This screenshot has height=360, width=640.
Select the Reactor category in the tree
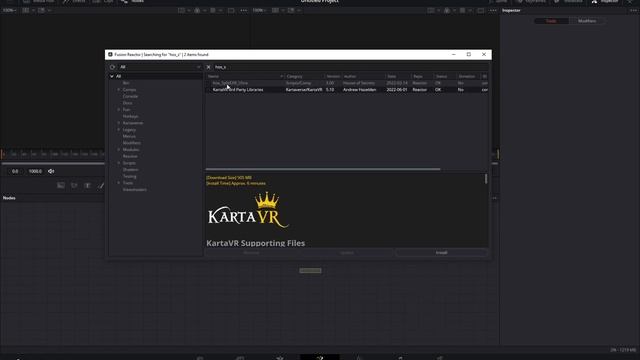point(130,156)
